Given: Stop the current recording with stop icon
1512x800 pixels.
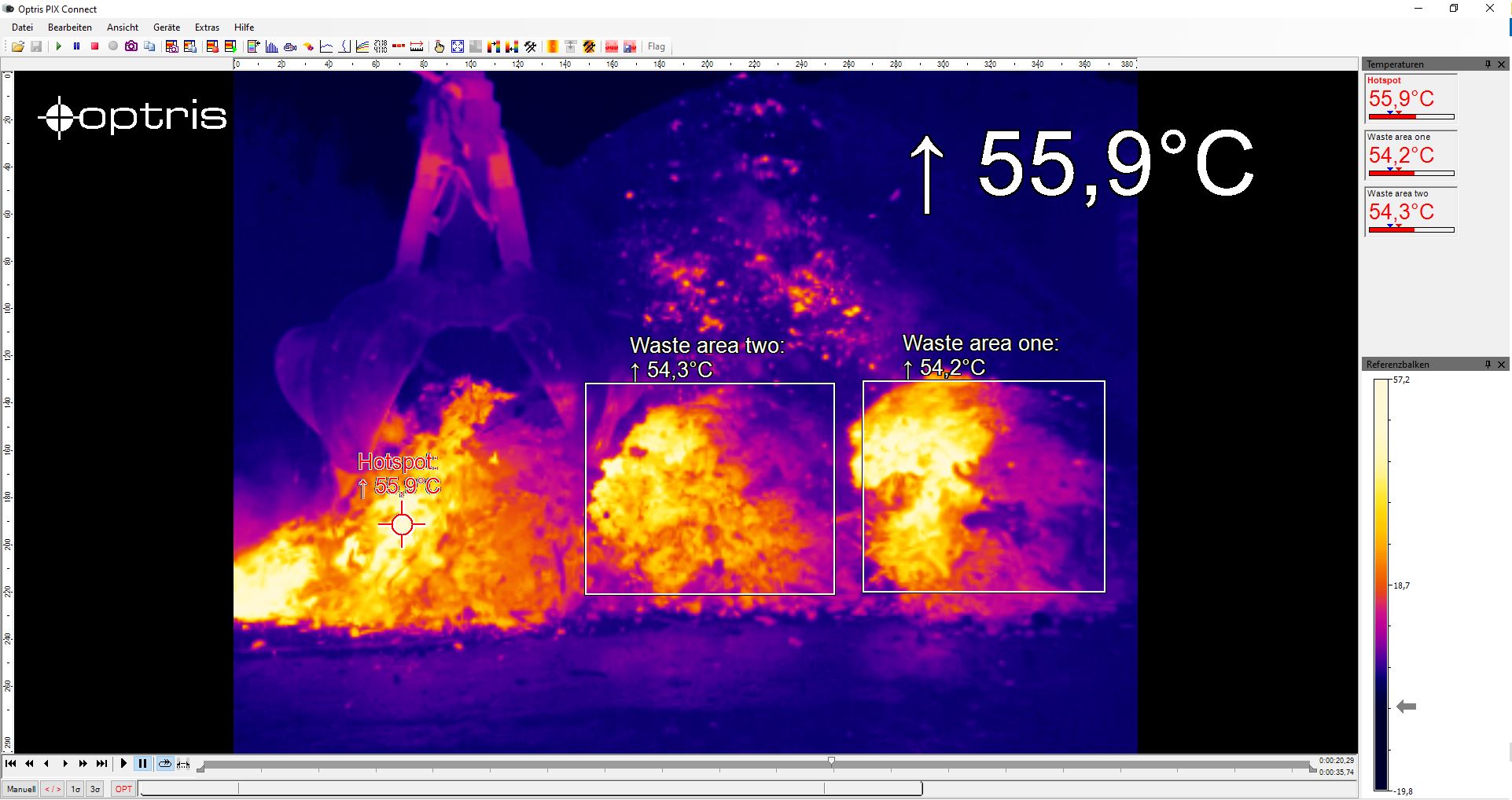Looking at the screenshot, I should (94, 46).
